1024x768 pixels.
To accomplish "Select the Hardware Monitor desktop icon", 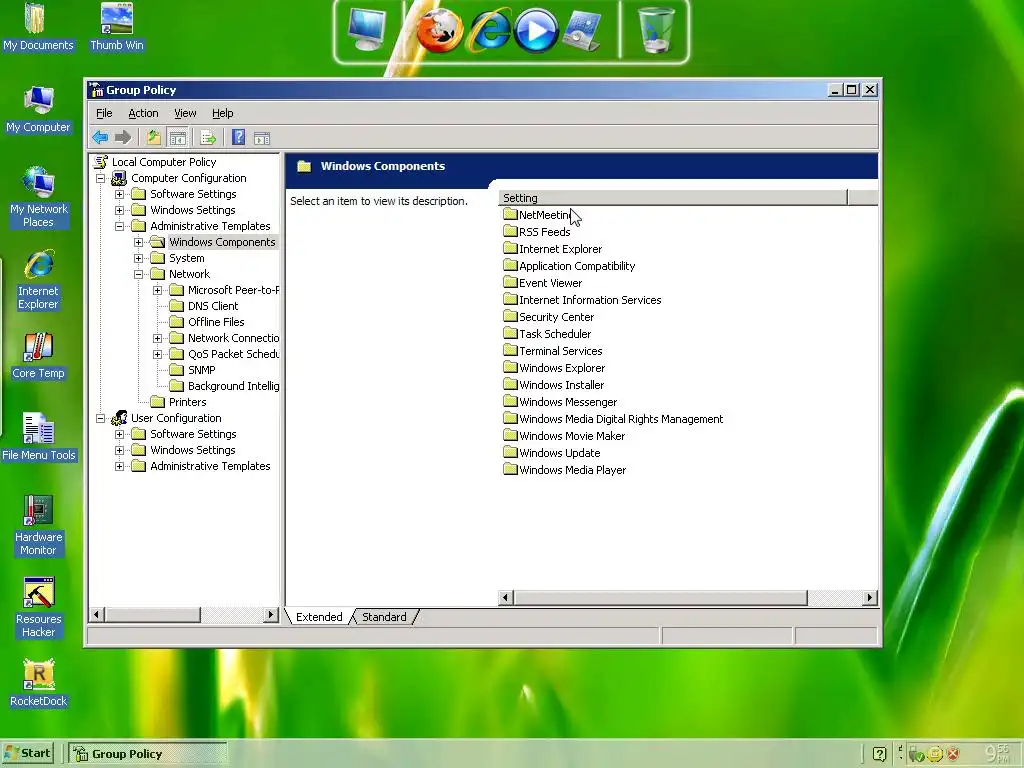I will [x=38, y=525].
